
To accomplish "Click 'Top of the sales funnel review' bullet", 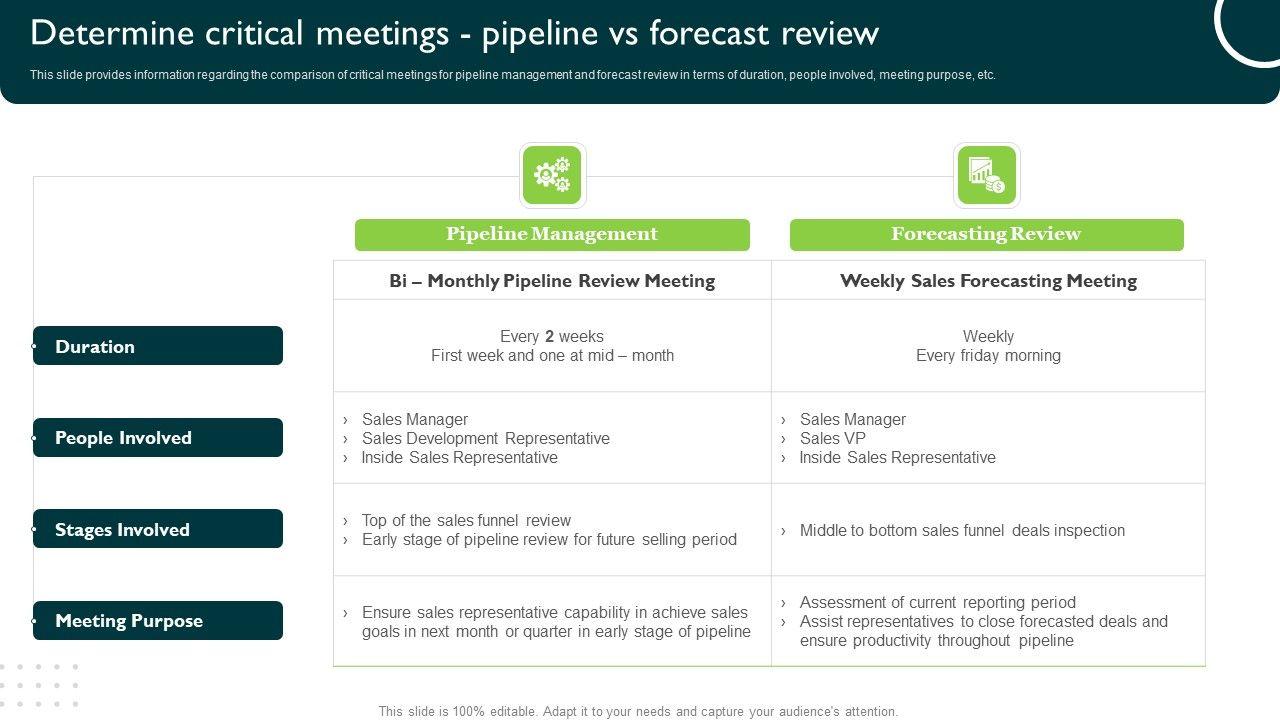I will coord(466,520).
